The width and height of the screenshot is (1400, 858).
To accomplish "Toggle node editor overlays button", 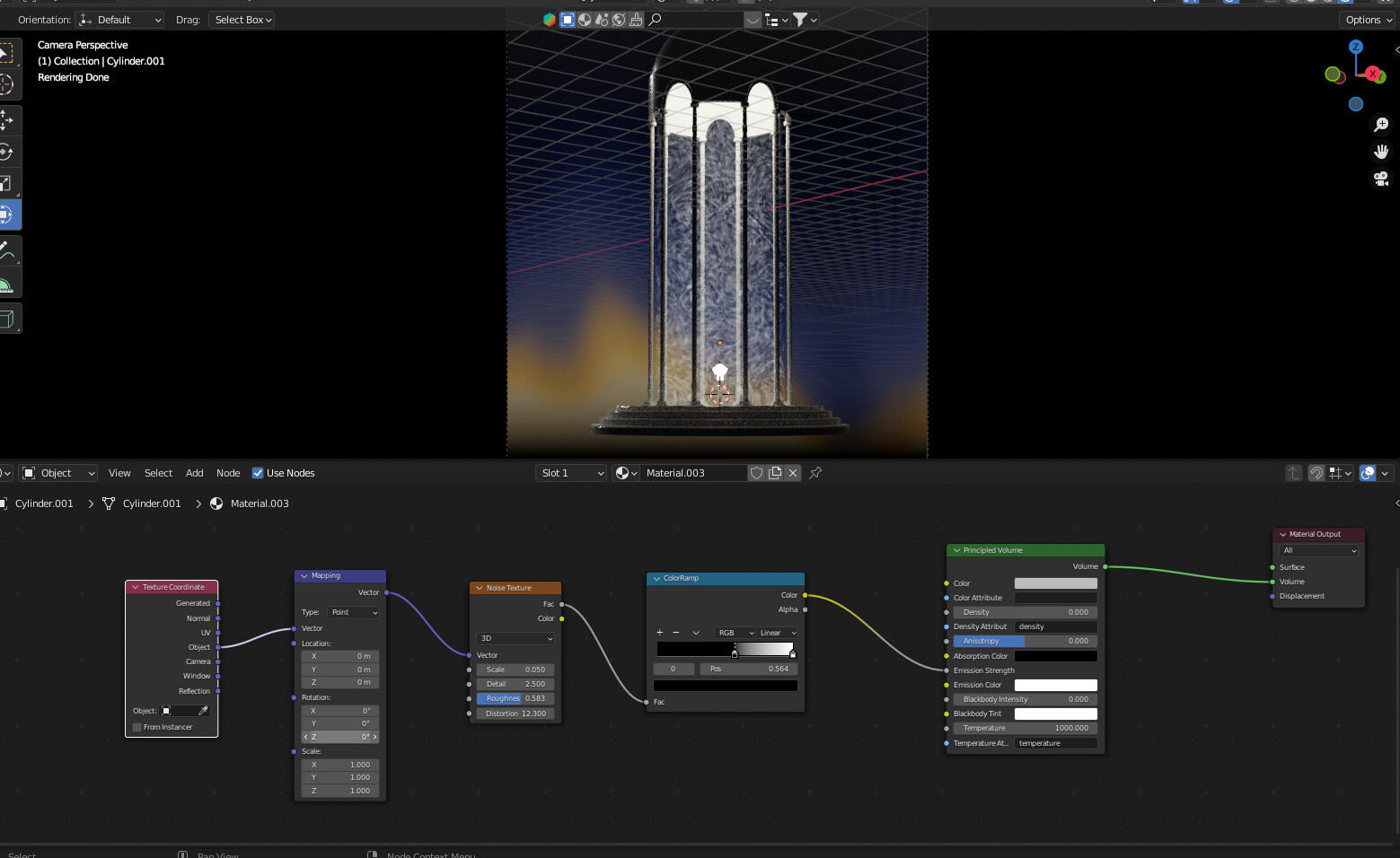I will 1368,473.
